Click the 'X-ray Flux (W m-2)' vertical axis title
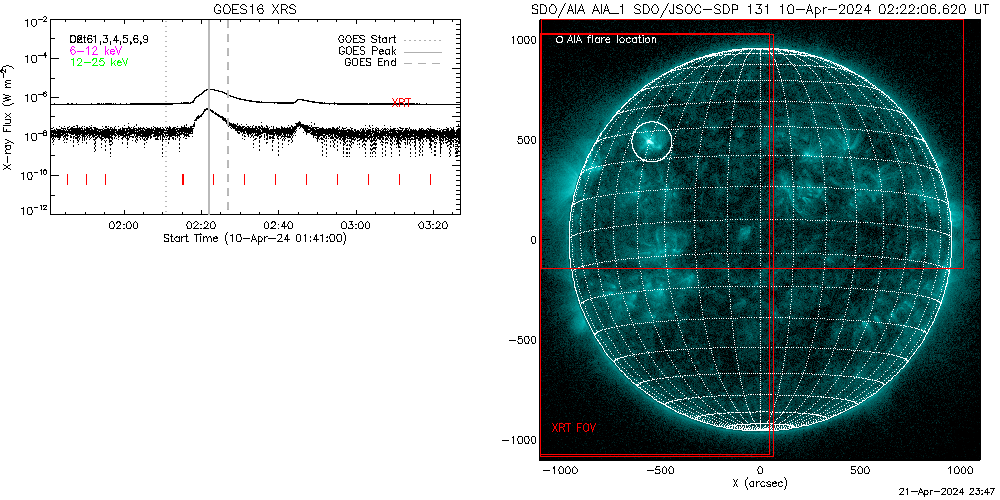Image resolution: width=1000 pixels, height=500 pixels. pos(7,117)
